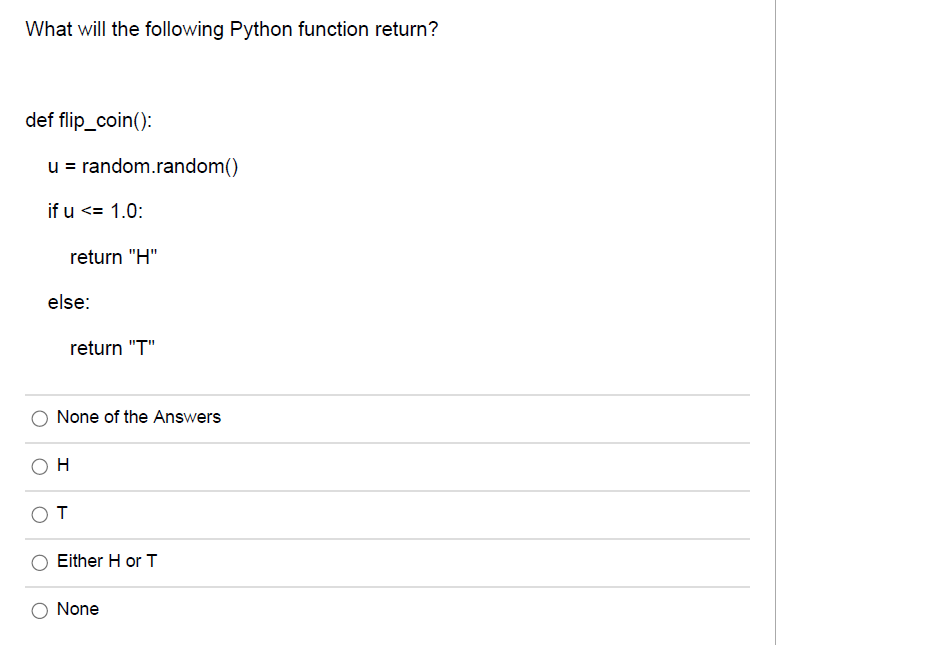
Task: Click the question heading about Python function
Action: (231, 29)
